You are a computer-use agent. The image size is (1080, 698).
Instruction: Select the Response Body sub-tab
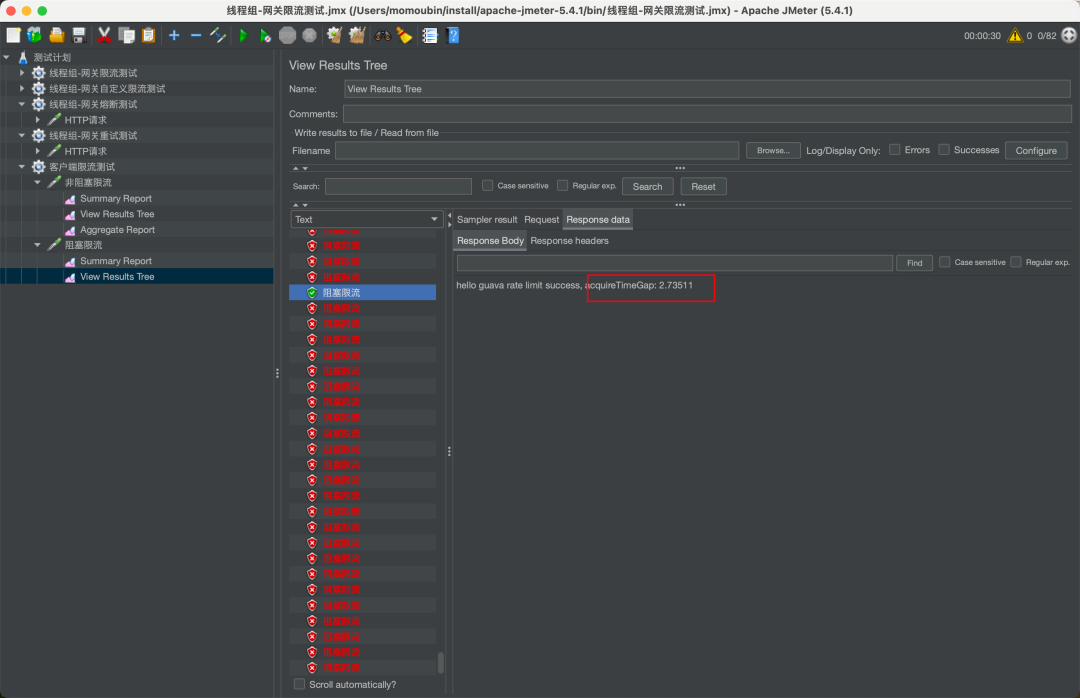(490, 240)
